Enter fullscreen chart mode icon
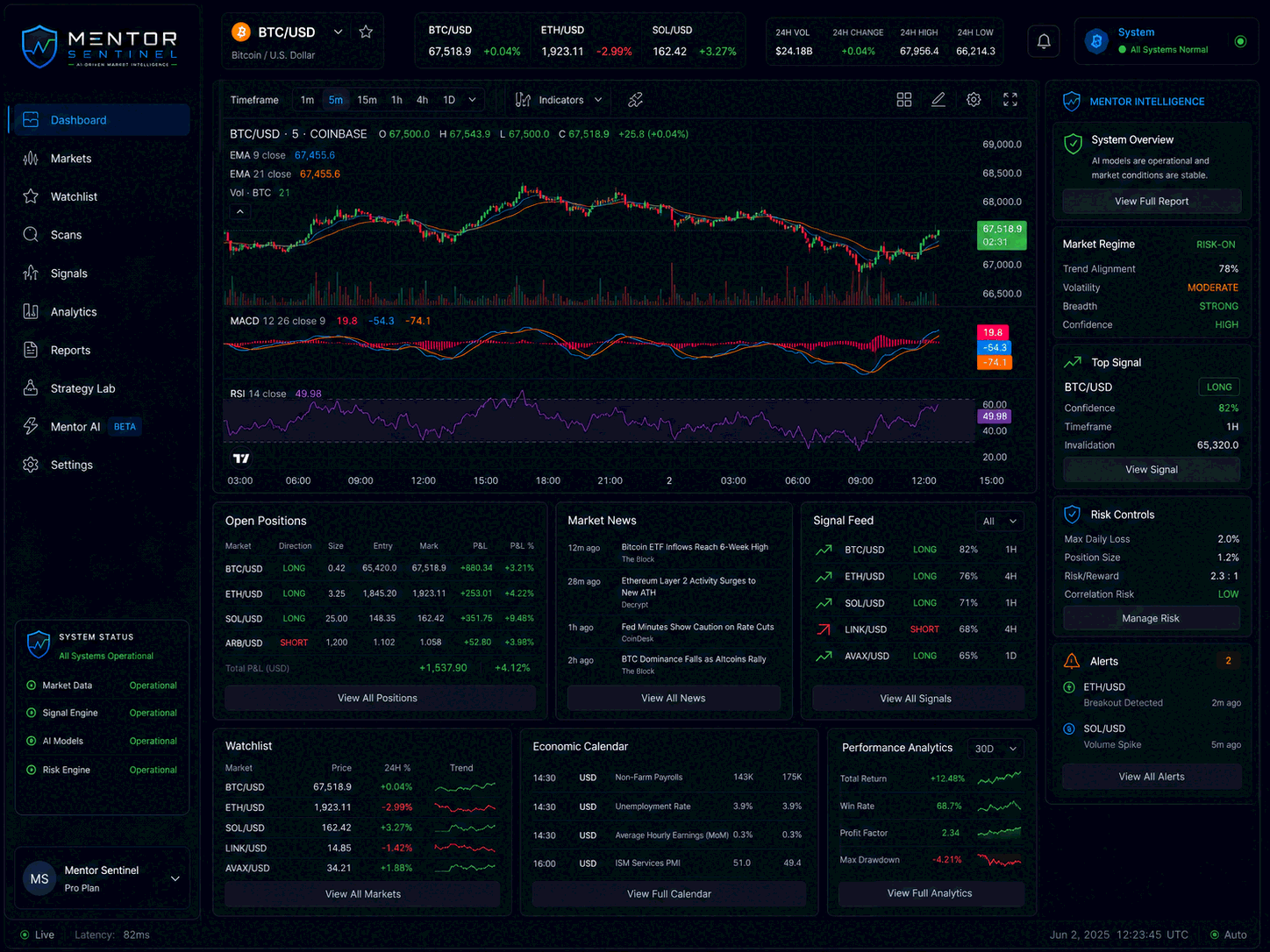The image size is (1270, 952). 1010,100
